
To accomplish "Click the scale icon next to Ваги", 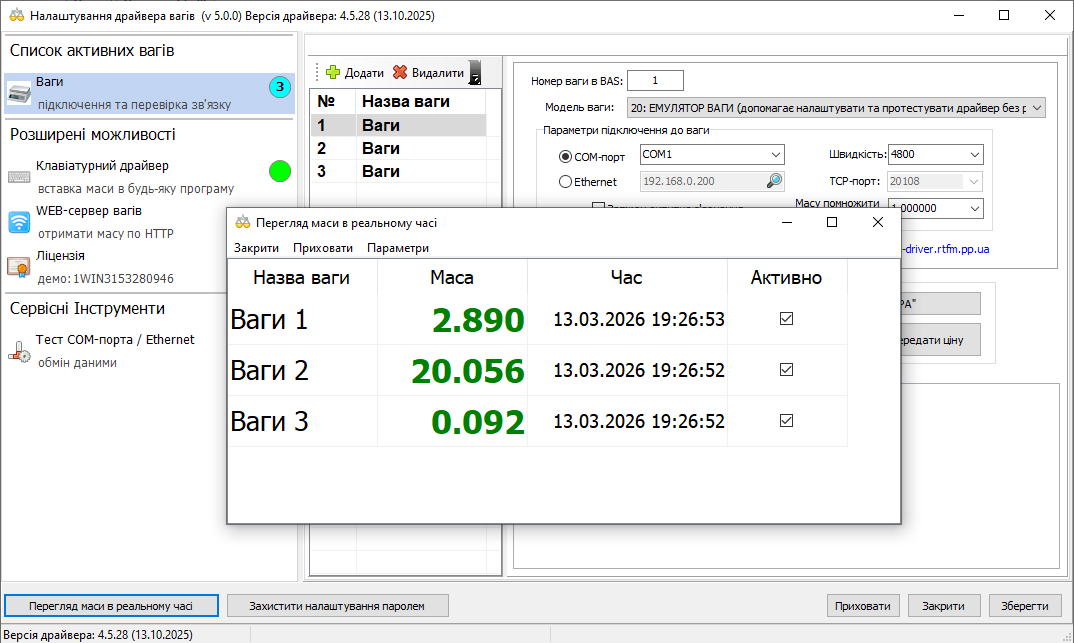I will [x=20, y=92].
